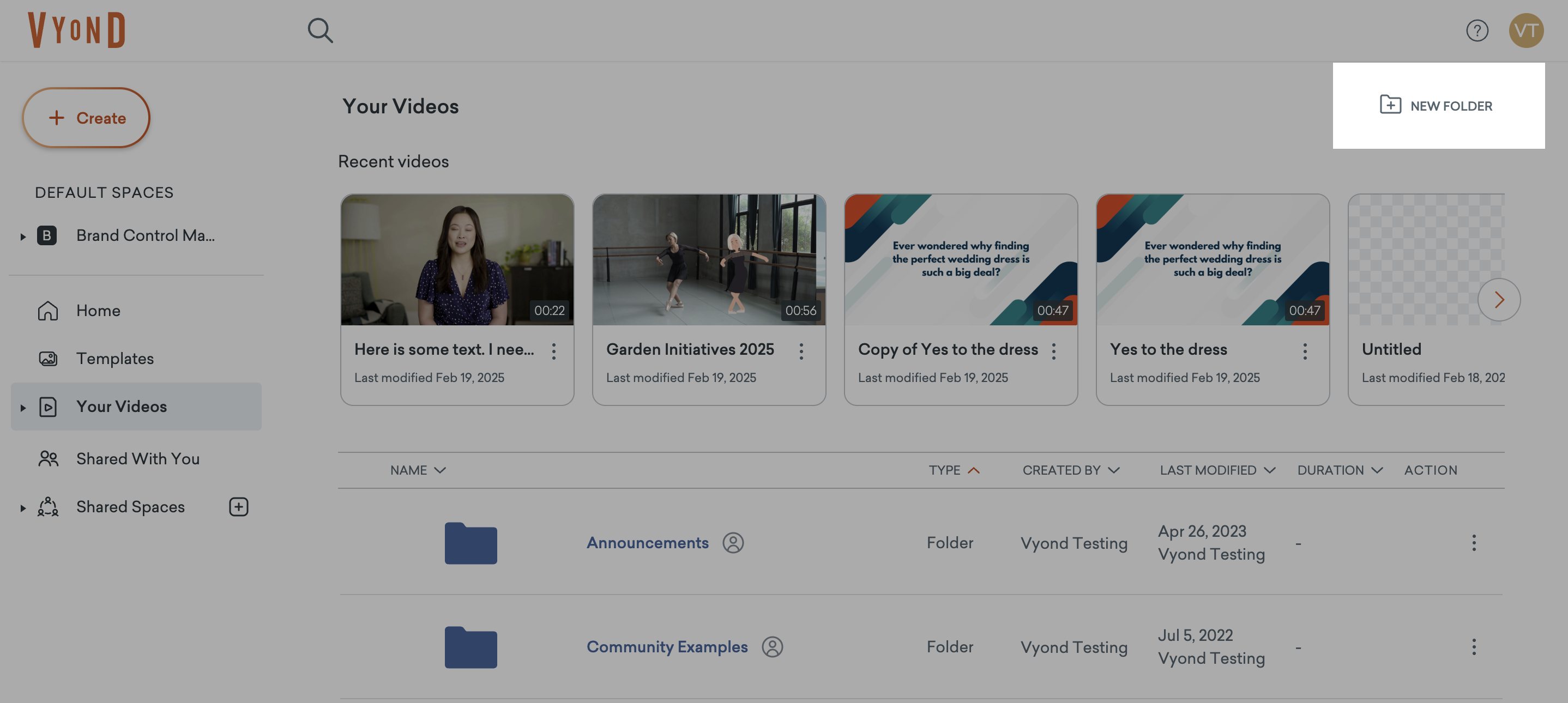The image size is (1568, 703).
Task: Toggle Type column sort order
Action: 953,470
